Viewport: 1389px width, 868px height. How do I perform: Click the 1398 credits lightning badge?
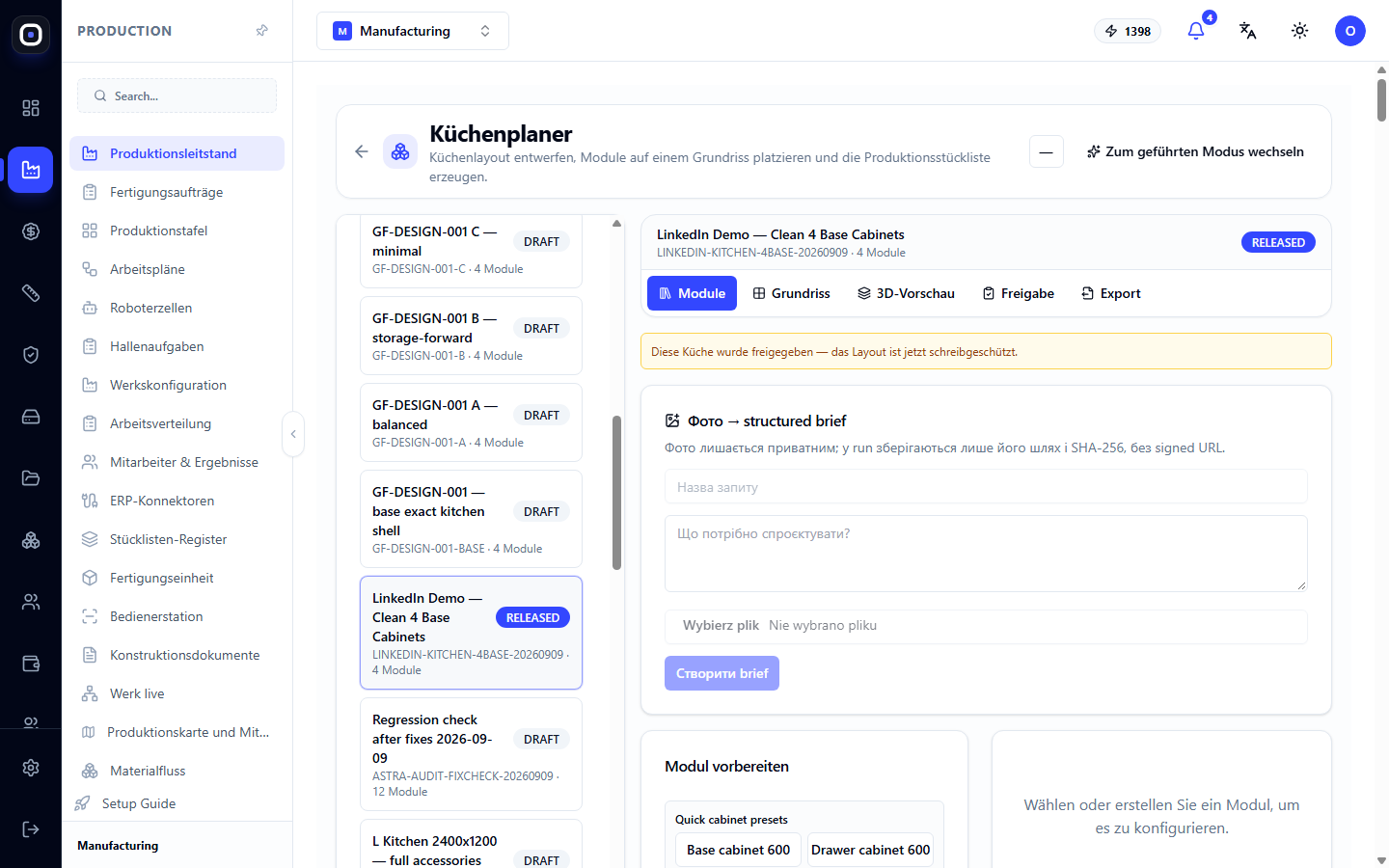point(1128,31)
